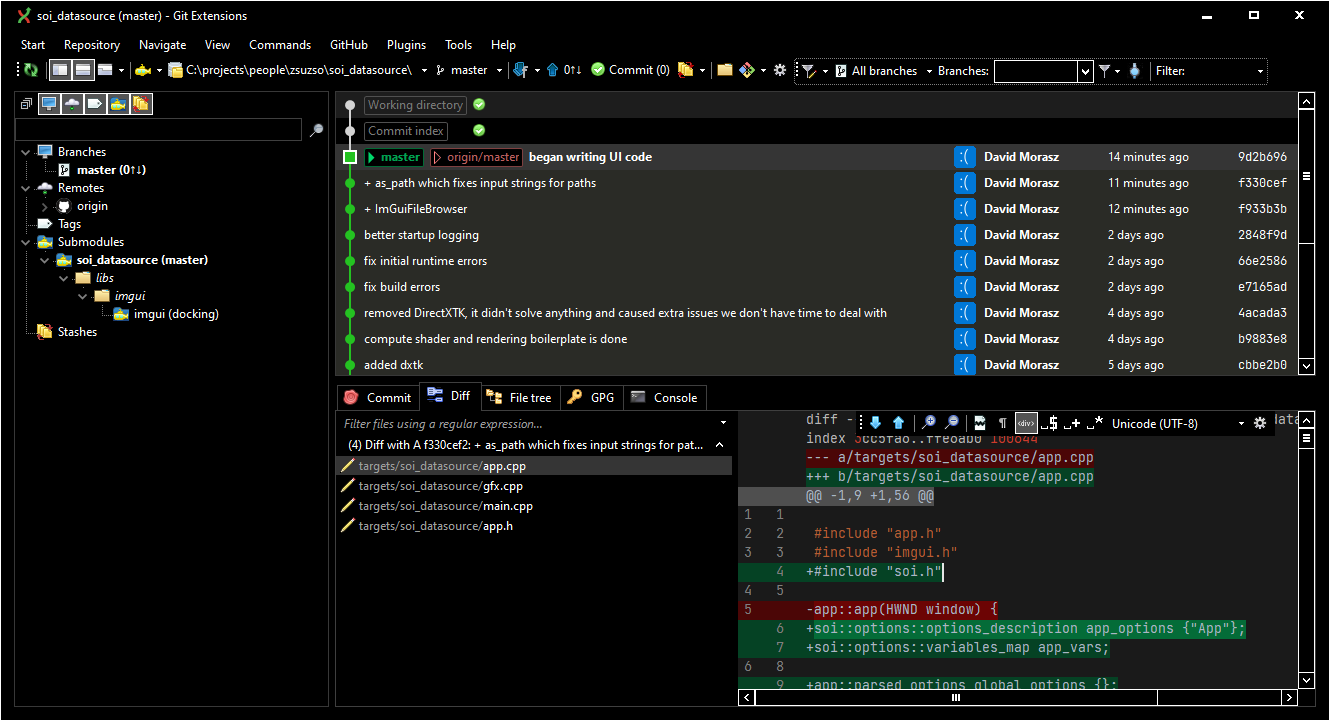Open the layout options dropdown arrow
The width and height of the screenshot is (1330, 721).
click(x=122, y=70)
